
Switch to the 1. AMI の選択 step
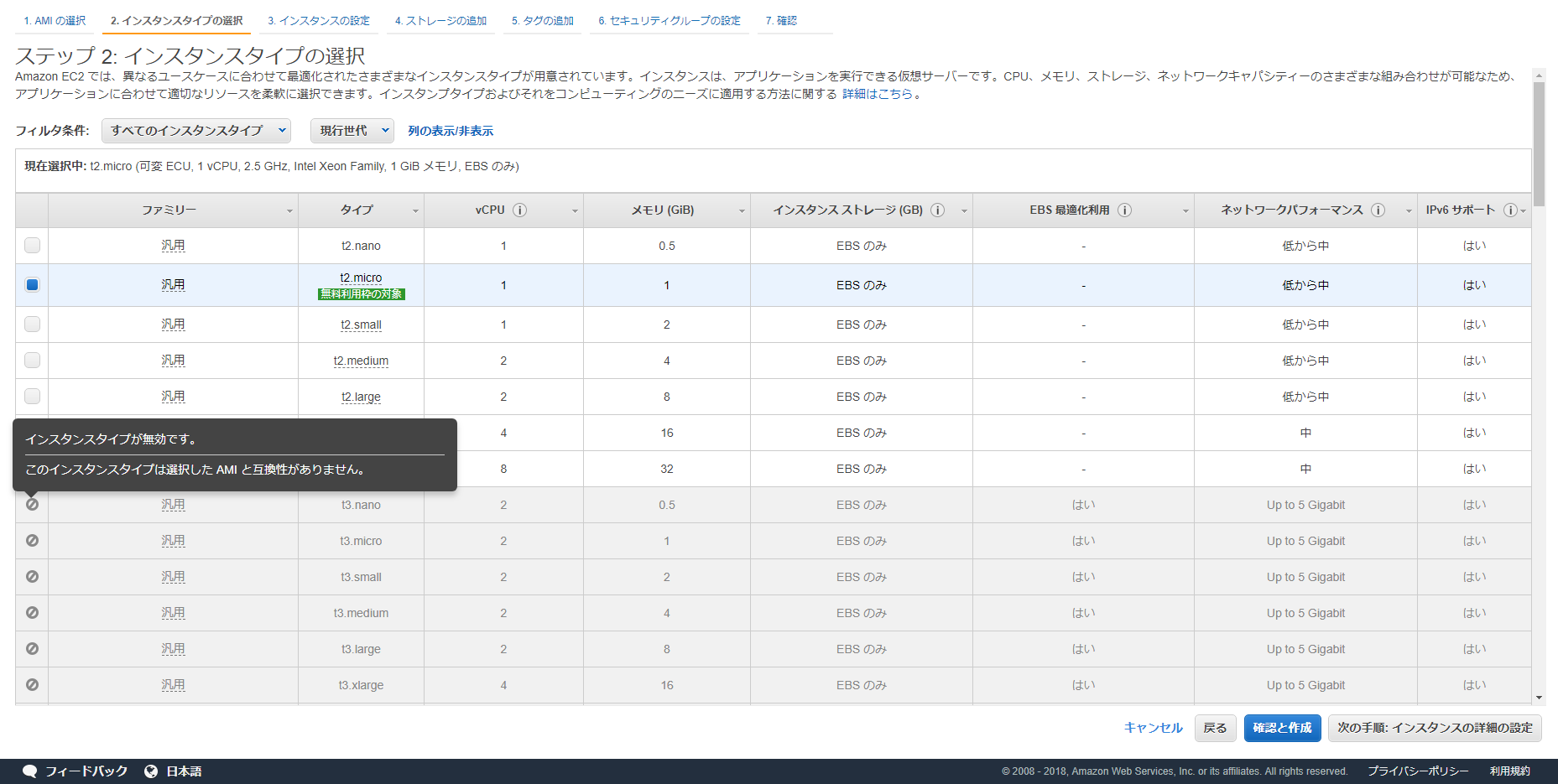[54, 18]
